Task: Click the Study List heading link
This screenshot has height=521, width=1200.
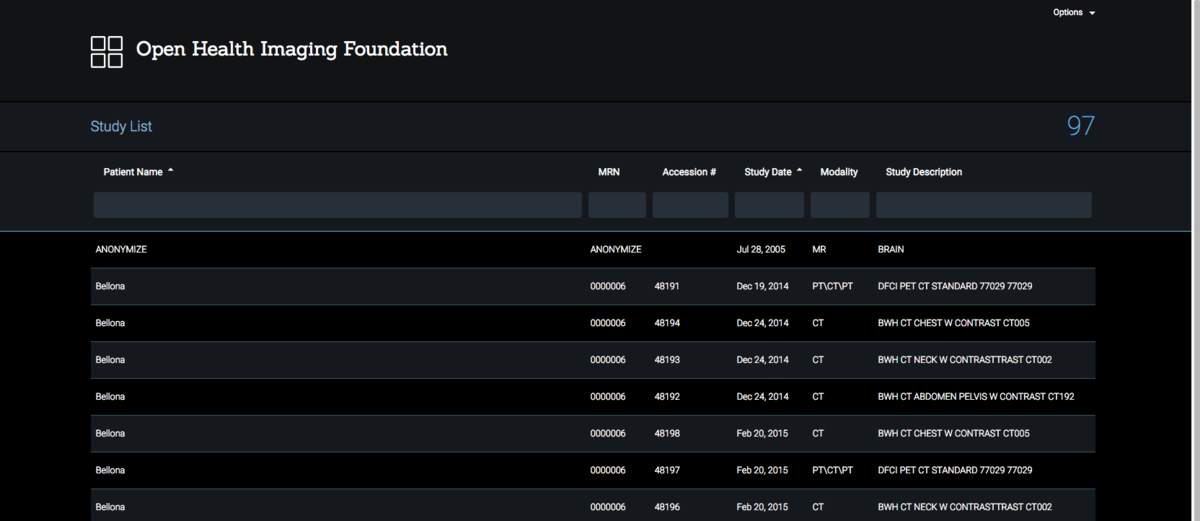Action: pyautogui.click(x=121, y=127)
